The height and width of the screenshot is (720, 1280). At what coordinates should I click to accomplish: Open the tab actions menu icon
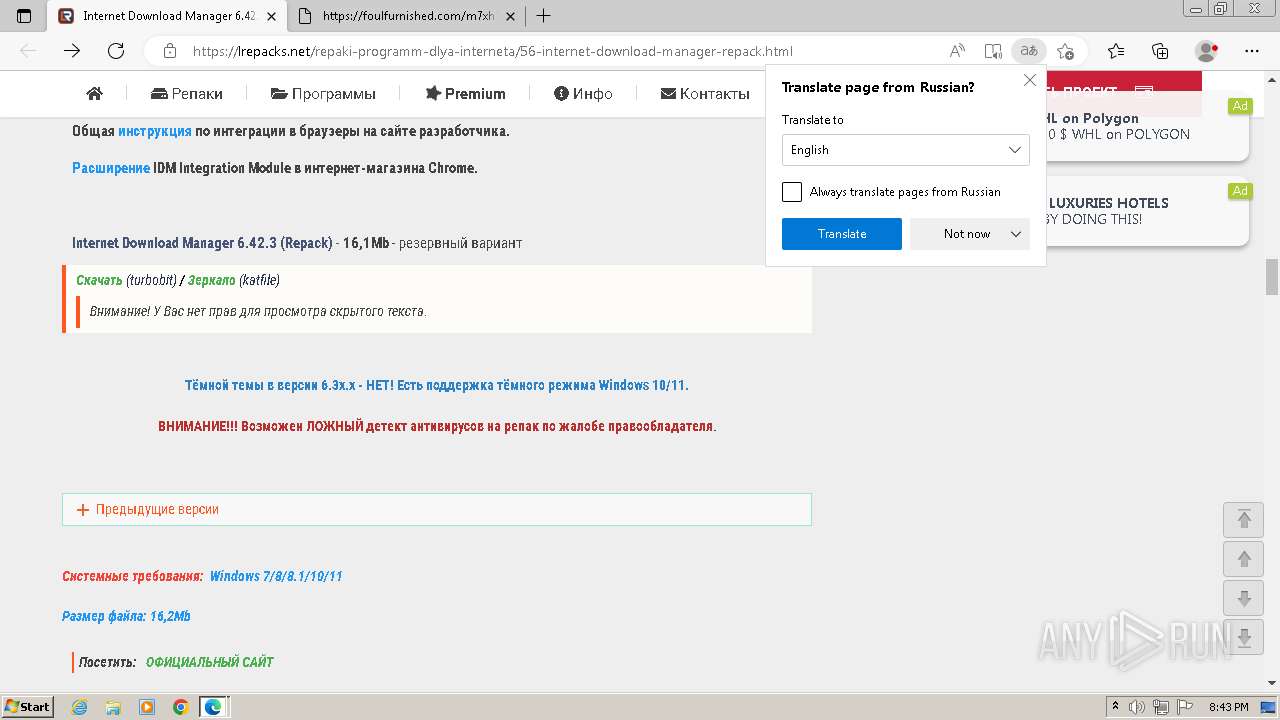click(x=24, y=16)
